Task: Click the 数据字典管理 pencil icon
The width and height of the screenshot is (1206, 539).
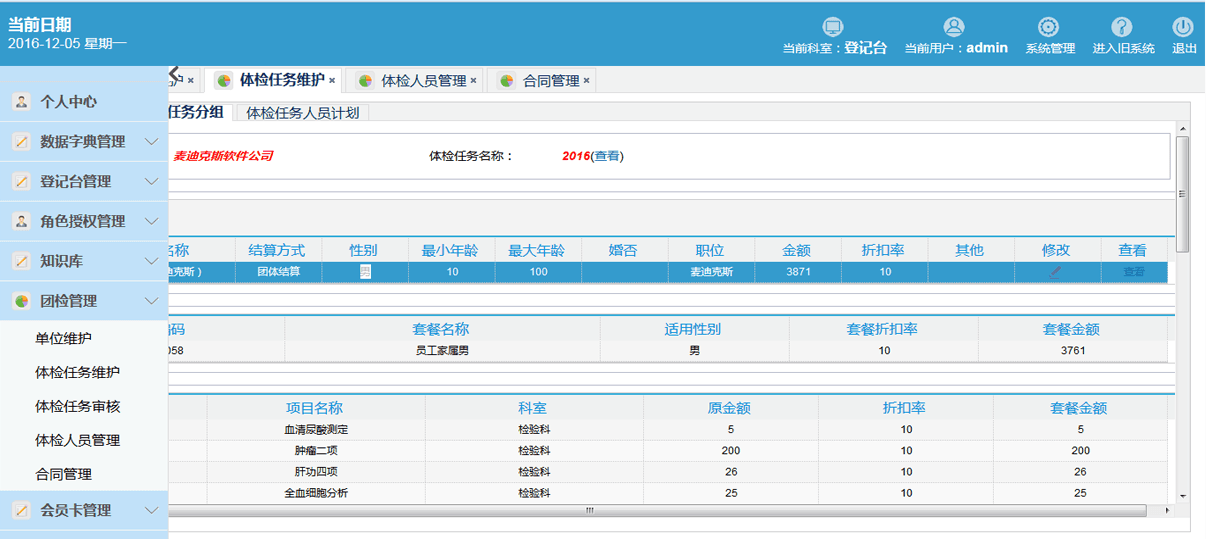Action: 21,142
